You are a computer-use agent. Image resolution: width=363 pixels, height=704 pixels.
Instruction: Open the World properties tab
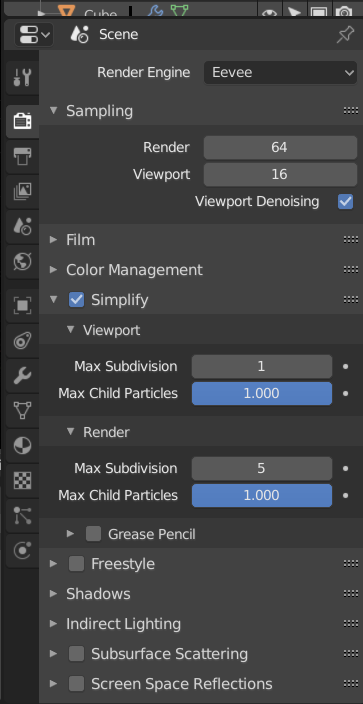[22, 261]
